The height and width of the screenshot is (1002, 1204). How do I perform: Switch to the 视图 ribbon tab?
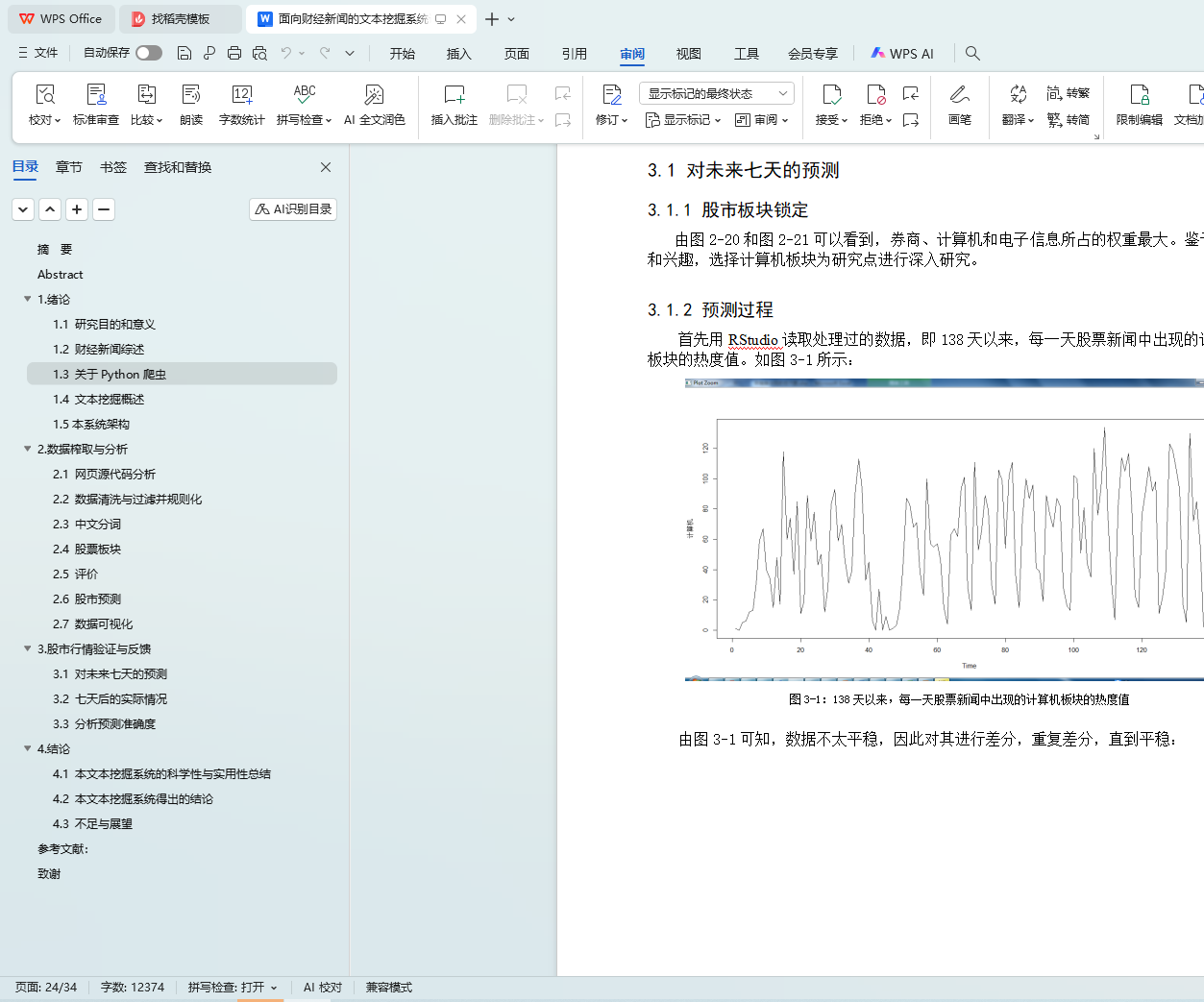tap(688, 54)
